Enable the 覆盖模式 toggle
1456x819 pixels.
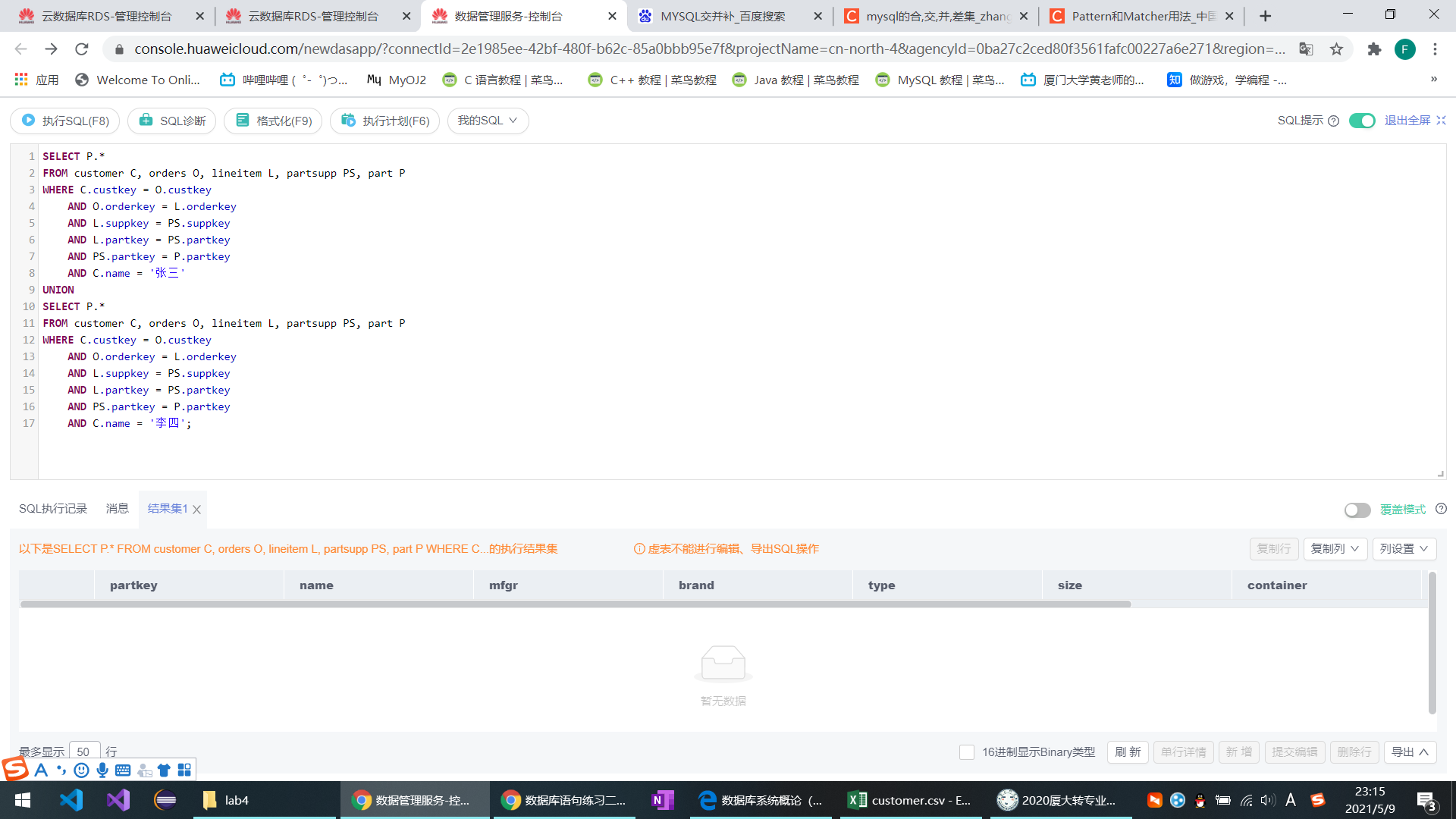tap(1357, 510)
